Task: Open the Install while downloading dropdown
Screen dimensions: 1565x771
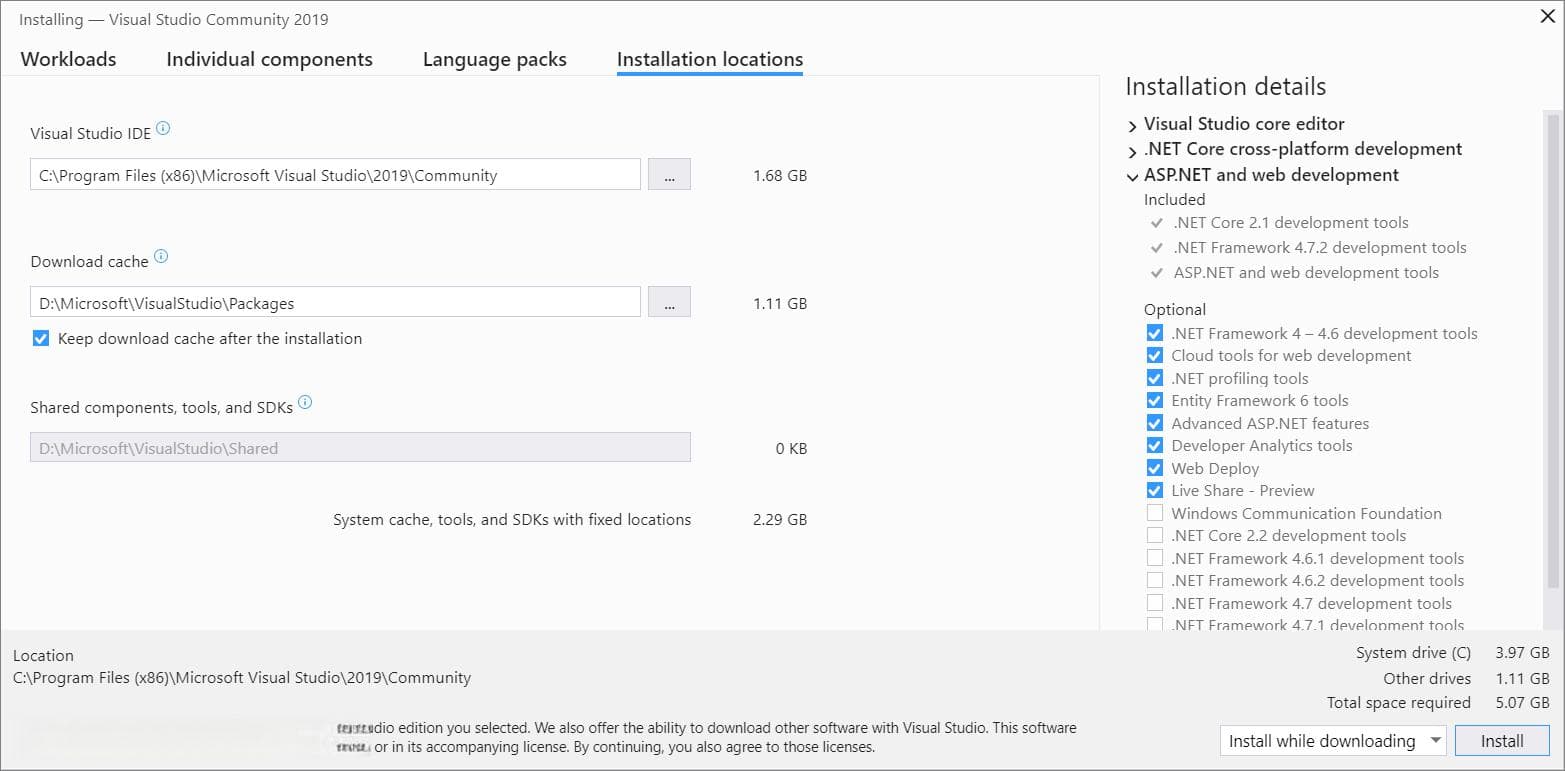Action: (1334, 741)
